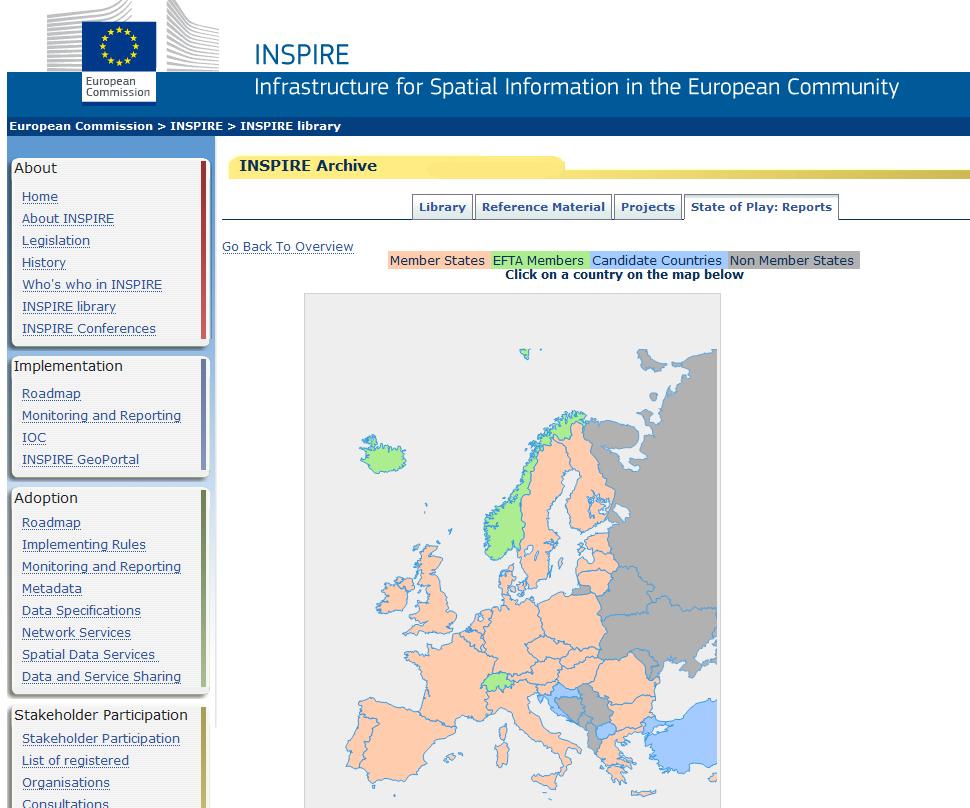The height and width of the screenshot is (808, 970).
Task: Open Organisations sidebar link
Action: pyautogui.click(x=66, y=783)
